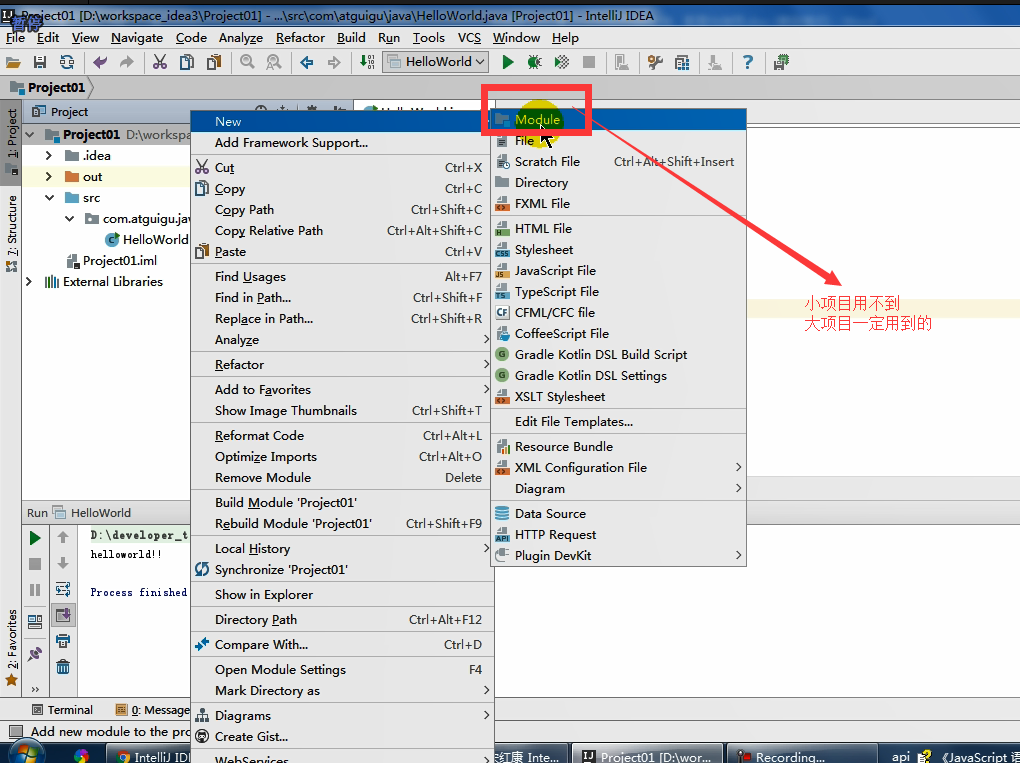Run HelloWorld with the green toolbar arrow
1020x763 pixels.
507,62
